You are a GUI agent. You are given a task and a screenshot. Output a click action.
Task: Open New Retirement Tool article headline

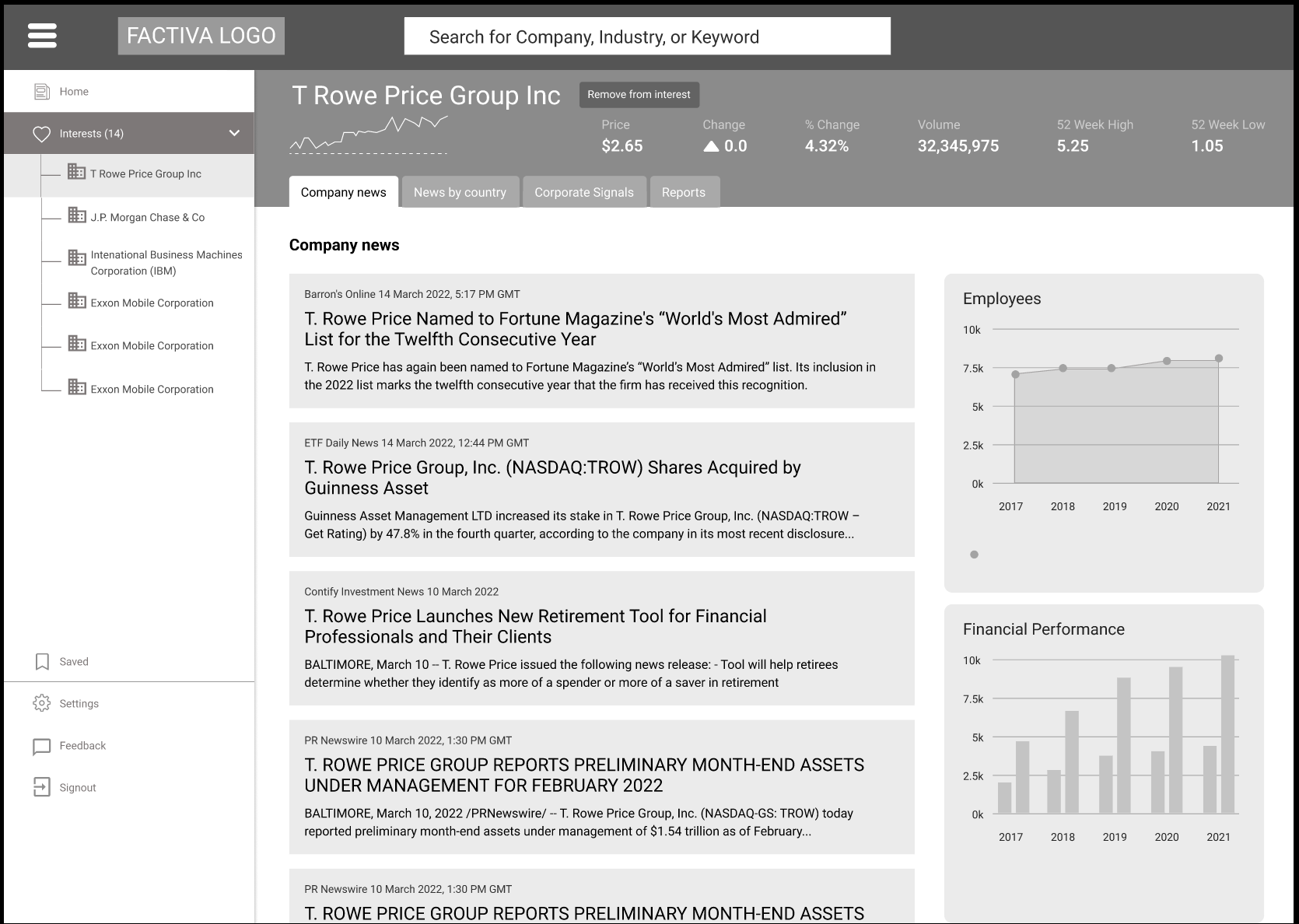click(535, 626)
